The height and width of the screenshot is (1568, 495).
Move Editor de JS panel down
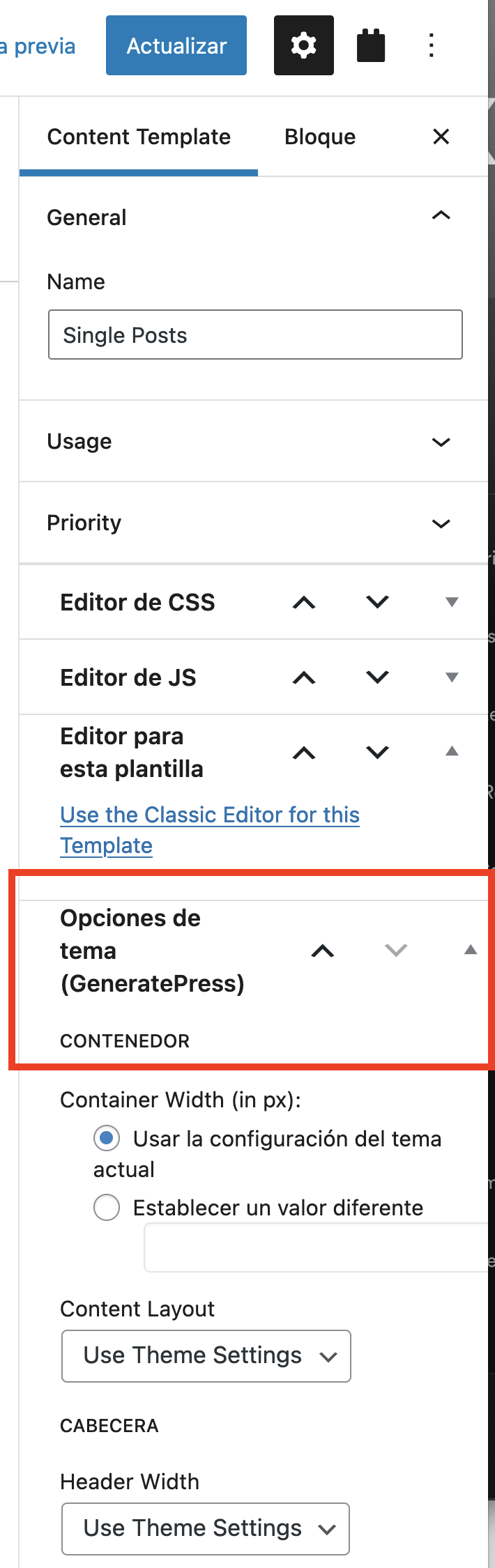pos(377,677)
